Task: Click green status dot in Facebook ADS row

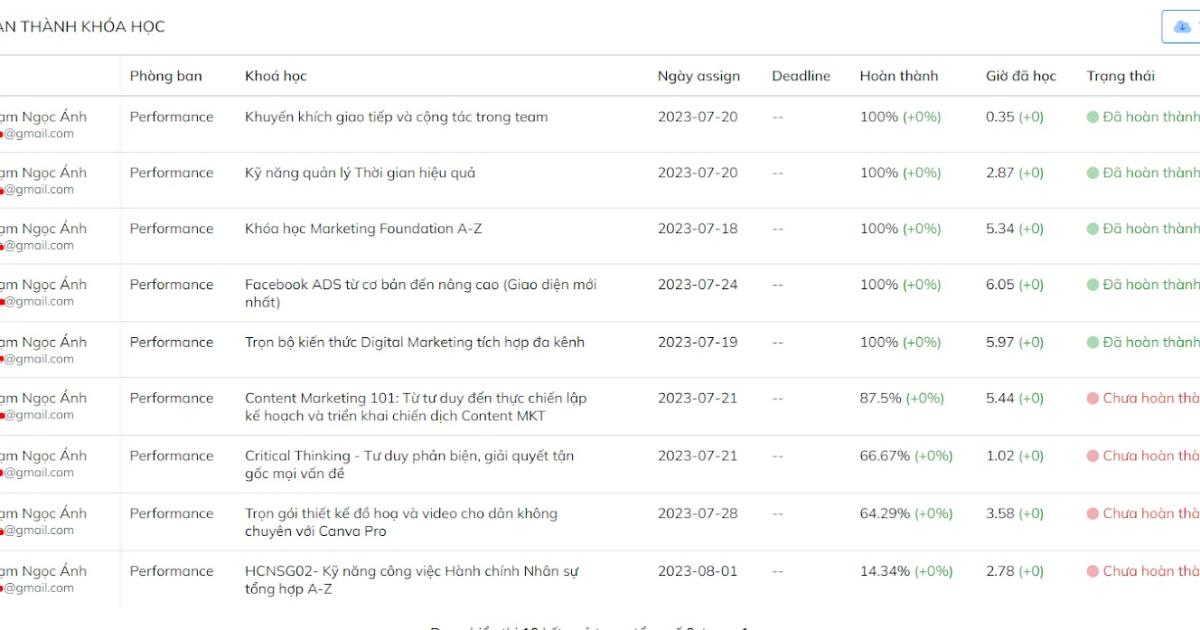Action: pyautogui.click(x=1093, y=285)
